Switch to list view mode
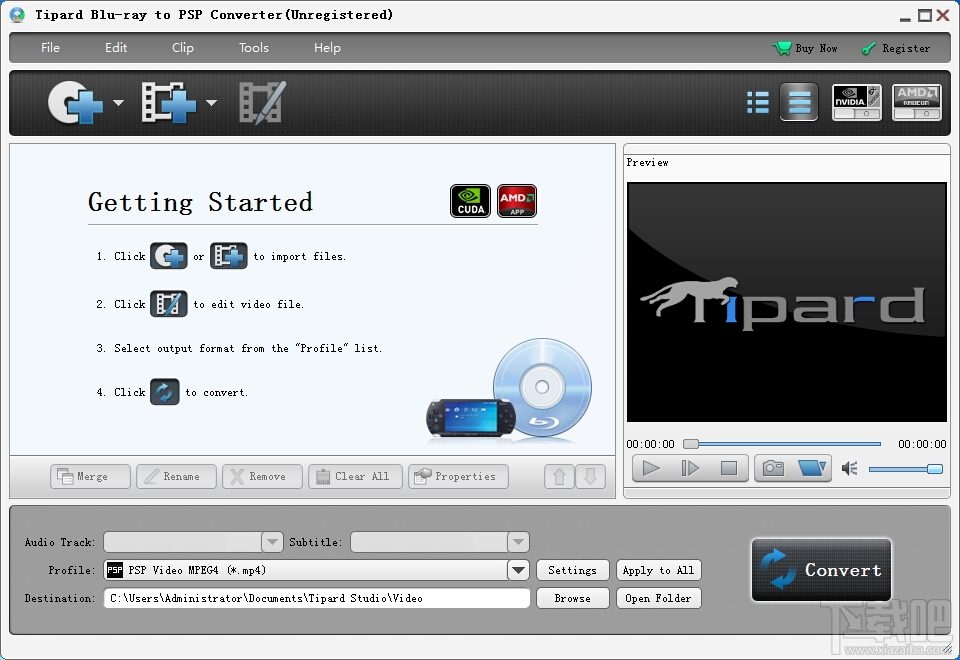Image resolution: width=960 pixels, height=660 pixels. pyautogui.click(x=758, y=102)
